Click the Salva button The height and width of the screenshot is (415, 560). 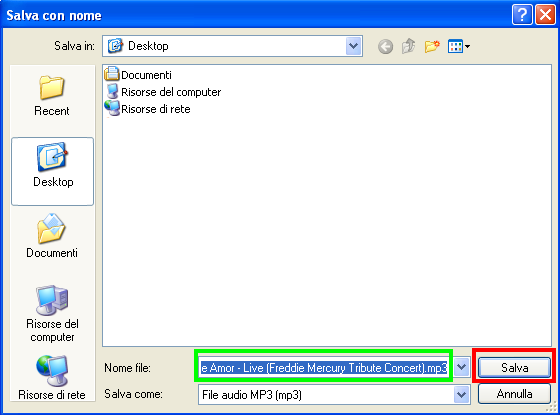[x=514, y=367]
